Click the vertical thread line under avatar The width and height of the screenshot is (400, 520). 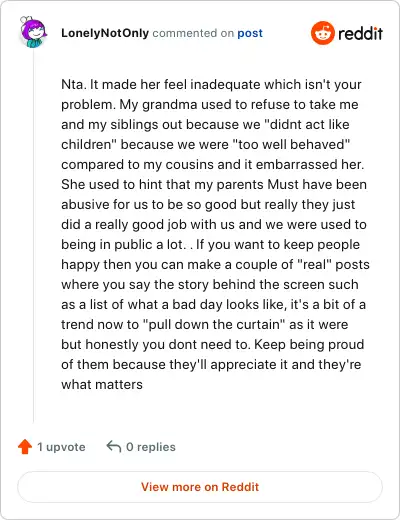[33, 237]
